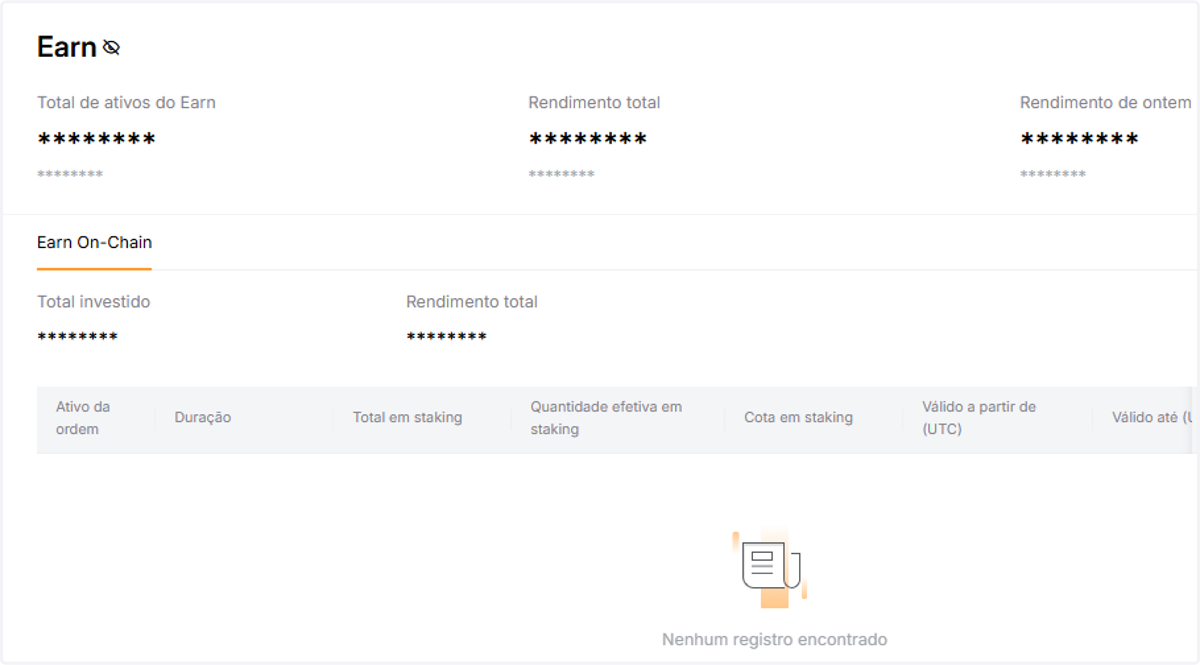The height and width of the screenshot is (665, 1200).
Task: Click hidden value under 'Rendimento de ontem'
Action: pyautogui.click(x=1079, y=139)
